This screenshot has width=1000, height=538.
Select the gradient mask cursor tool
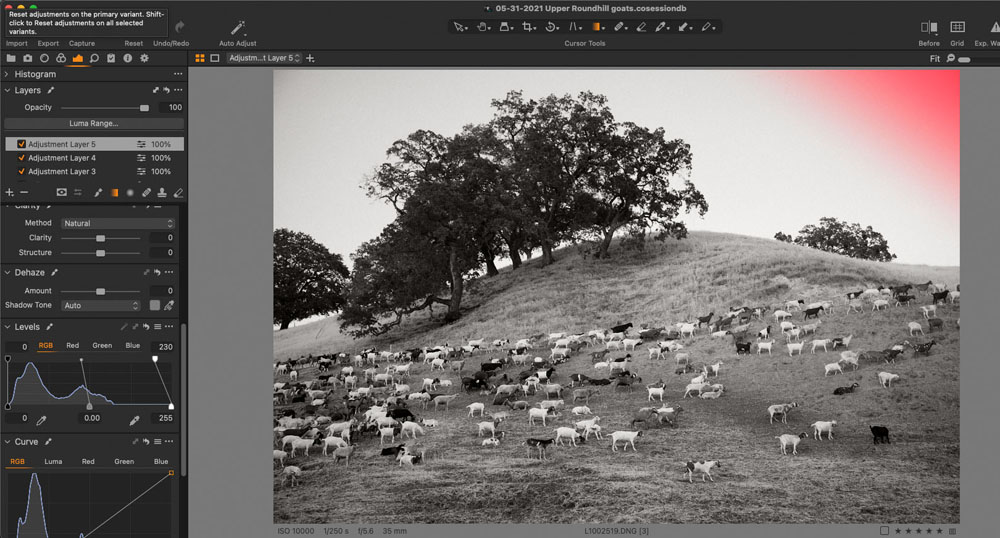click(597, 27)
